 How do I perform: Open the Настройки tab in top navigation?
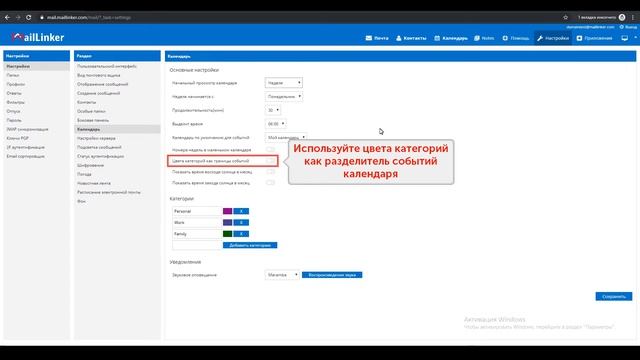[x=553, y=38]
